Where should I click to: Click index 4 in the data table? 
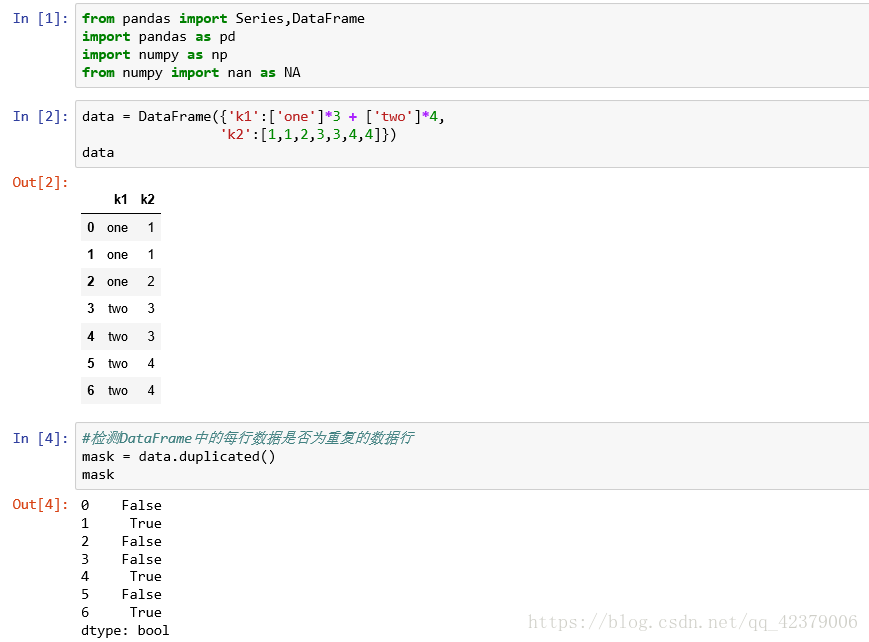pos(91,337)
